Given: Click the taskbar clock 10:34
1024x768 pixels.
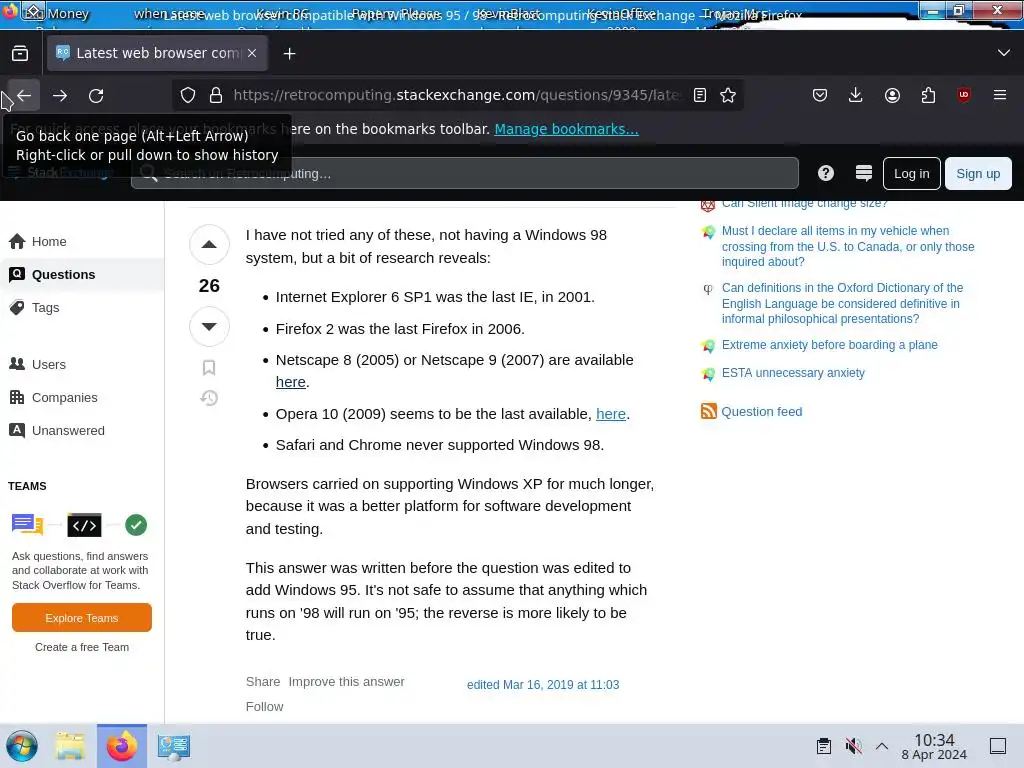Looking at the screenshot, I should pos(935,746).
